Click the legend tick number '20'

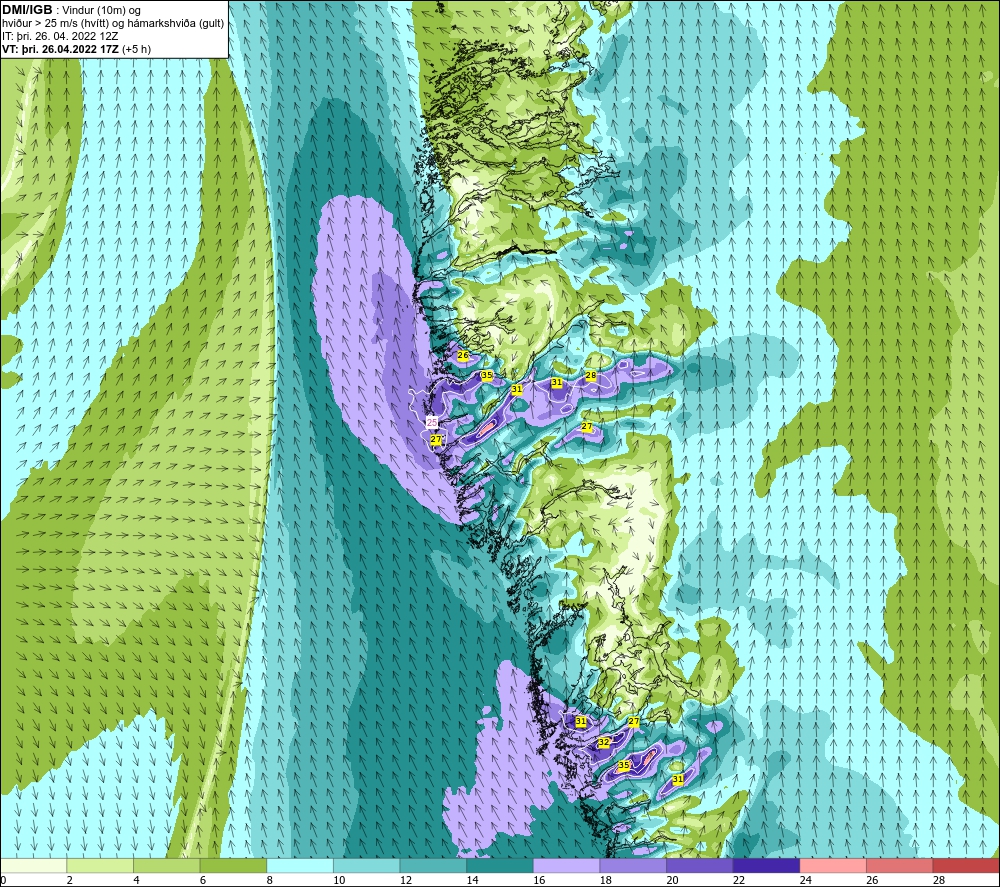point(672,881)
